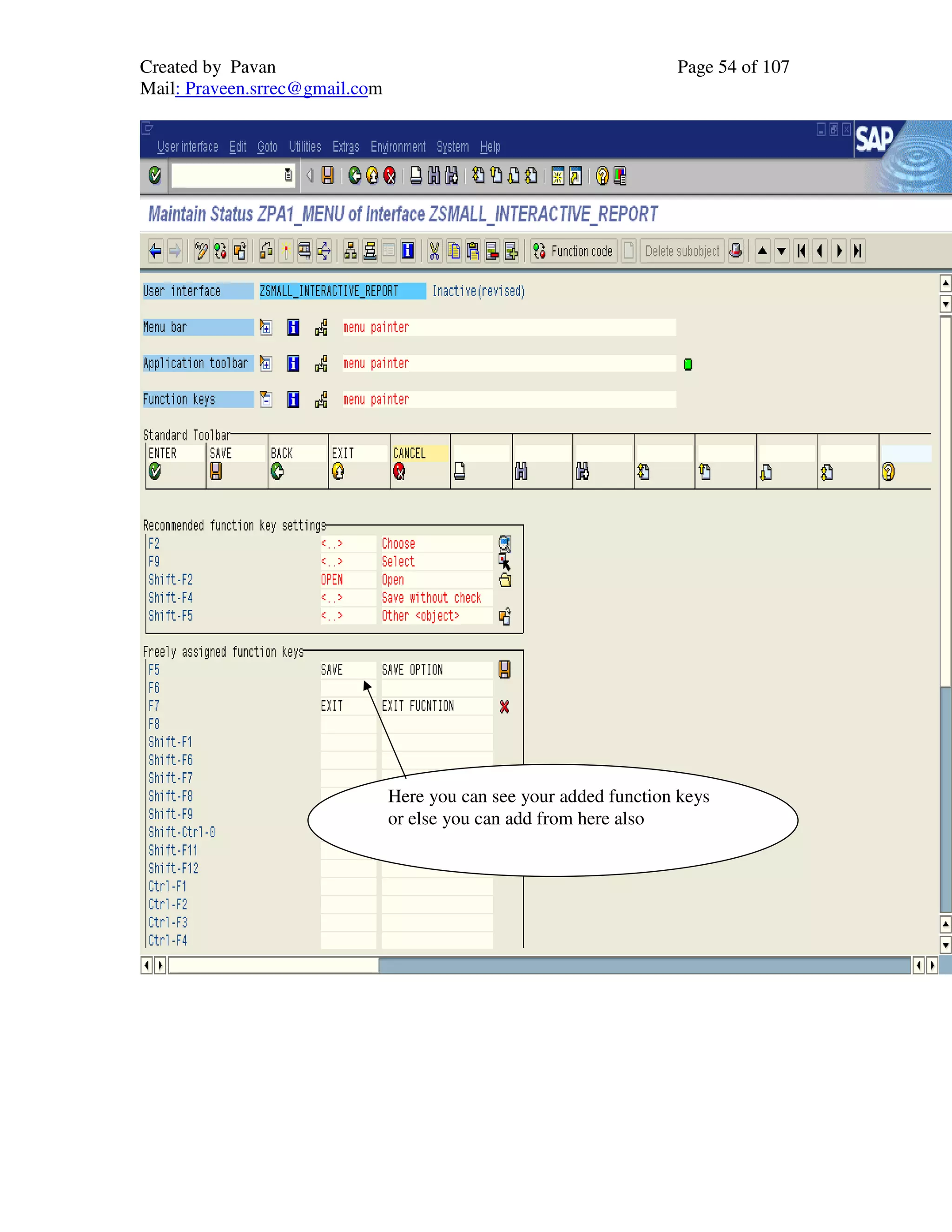Click the Choose icon beside F2

click(x=505, y=544)
